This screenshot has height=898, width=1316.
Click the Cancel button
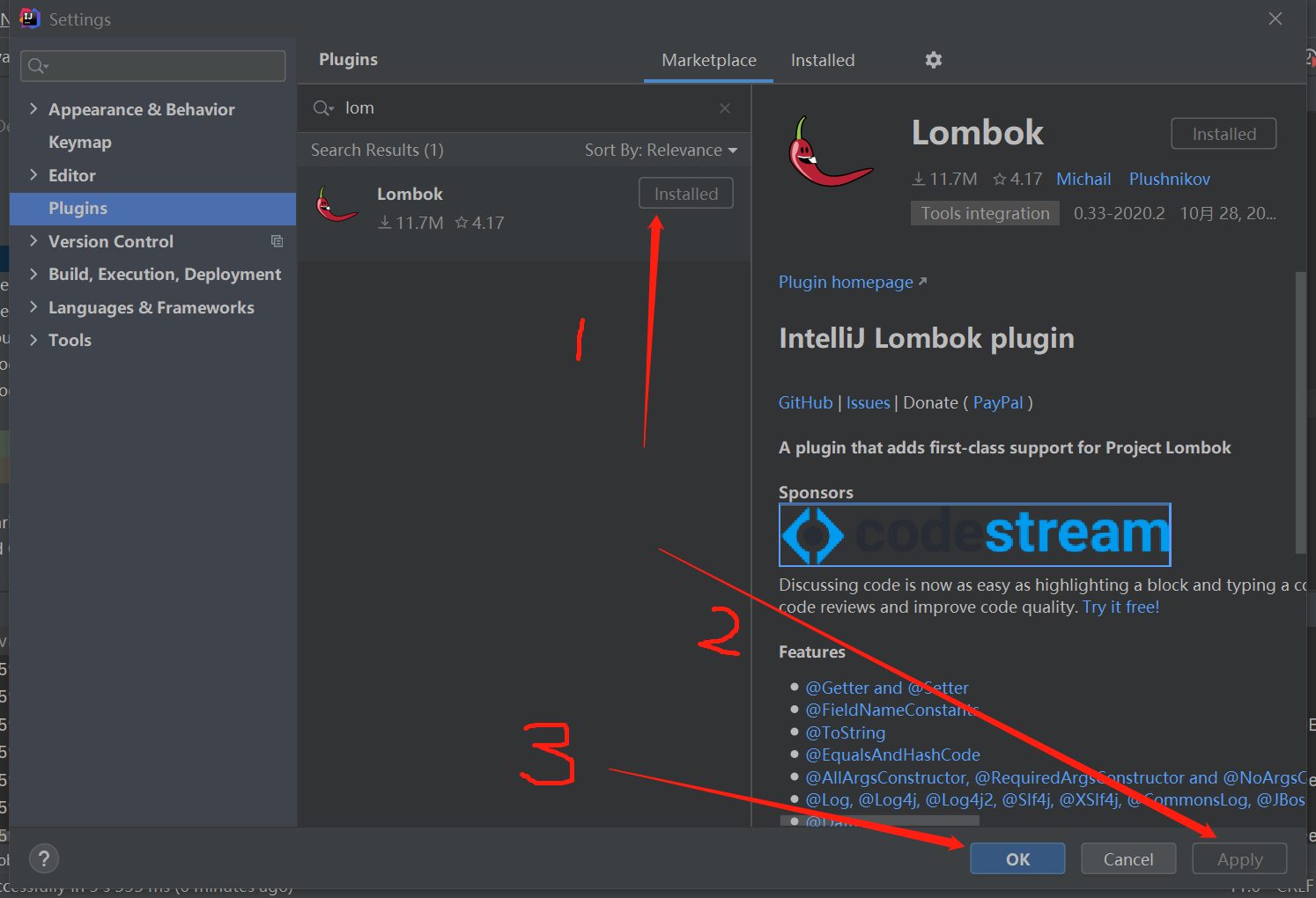point(1128,859)
